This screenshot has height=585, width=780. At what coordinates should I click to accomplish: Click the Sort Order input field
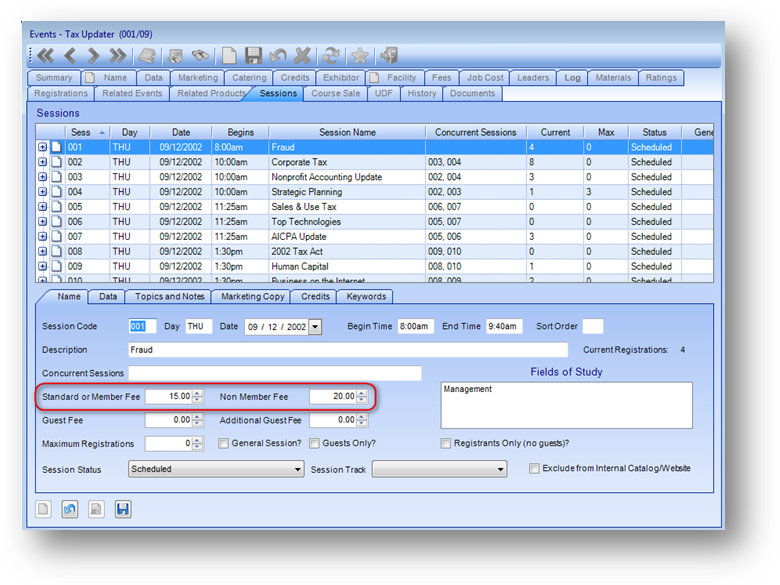tap(592, 326)
